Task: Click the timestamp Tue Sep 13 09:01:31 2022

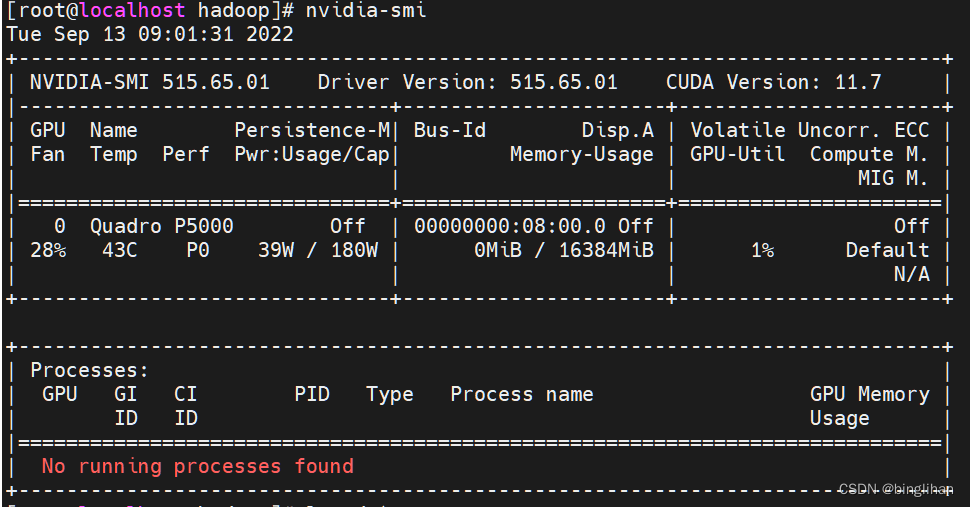Action: [150, 34]
